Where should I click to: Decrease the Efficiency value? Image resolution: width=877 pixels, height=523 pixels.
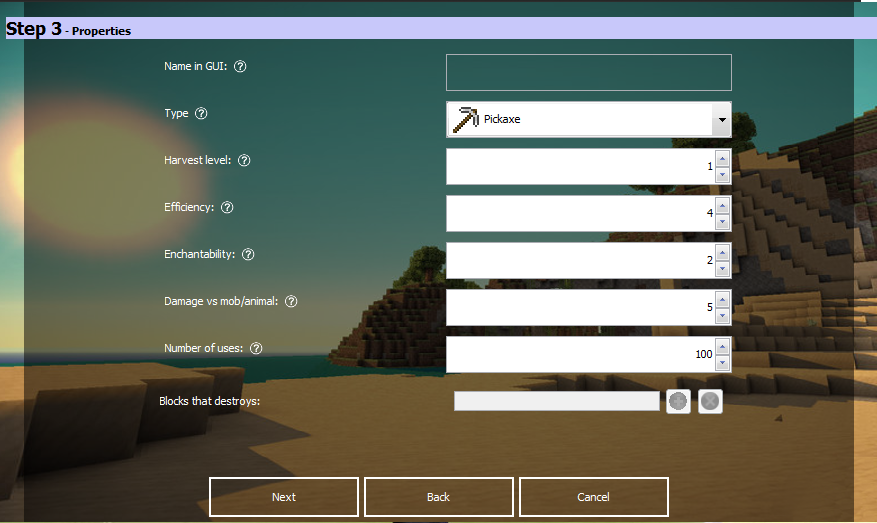coord(722,222)
